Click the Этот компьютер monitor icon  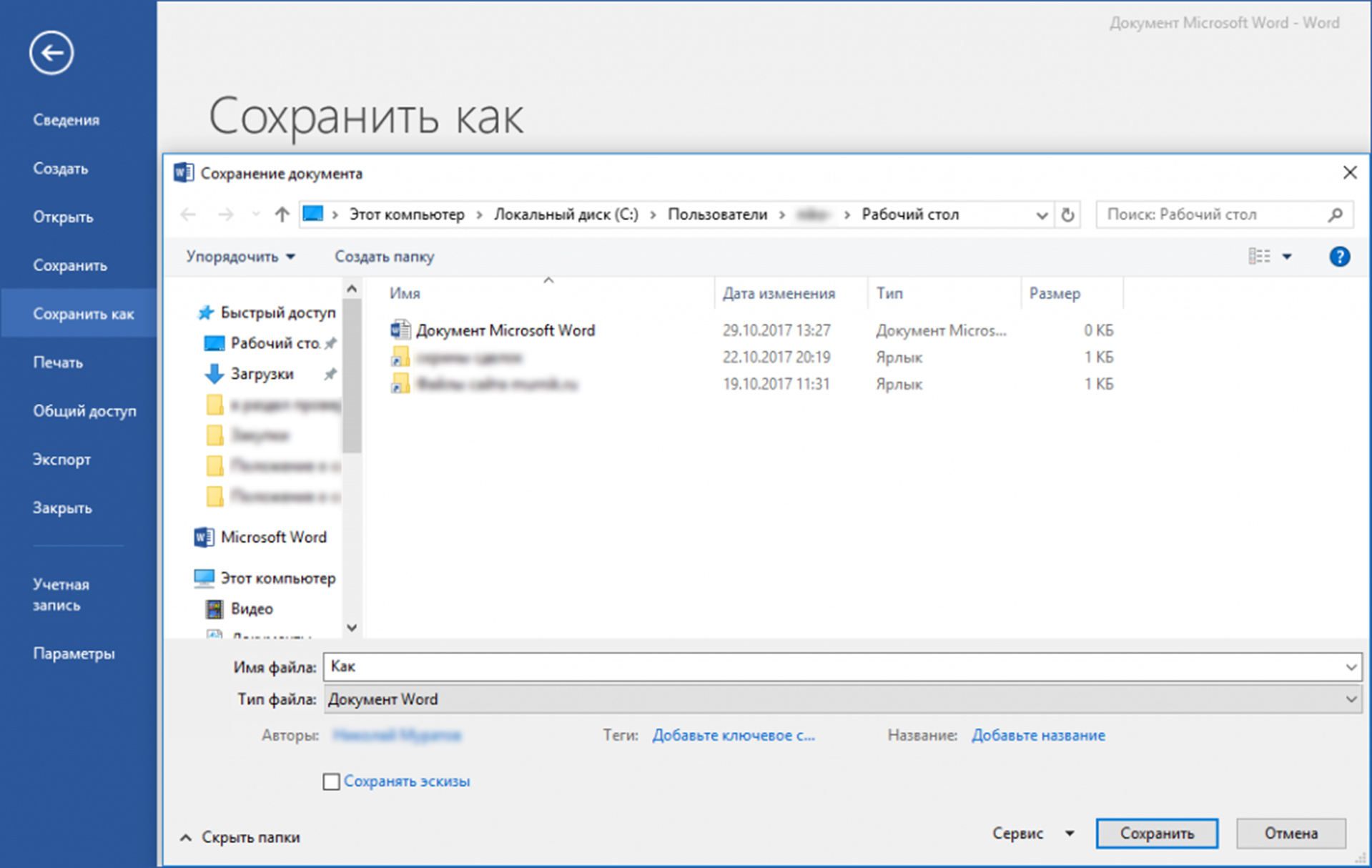coord(204,578)
